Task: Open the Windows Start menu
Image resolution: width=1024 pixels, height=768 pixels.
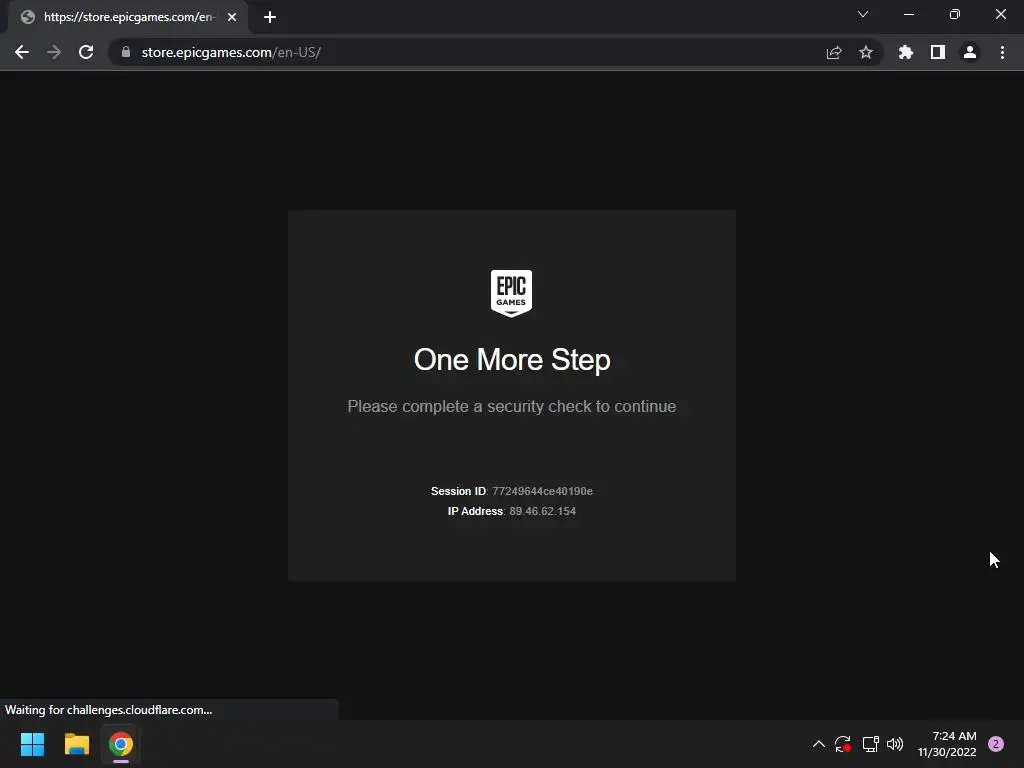Action: [x=32, y=744]
